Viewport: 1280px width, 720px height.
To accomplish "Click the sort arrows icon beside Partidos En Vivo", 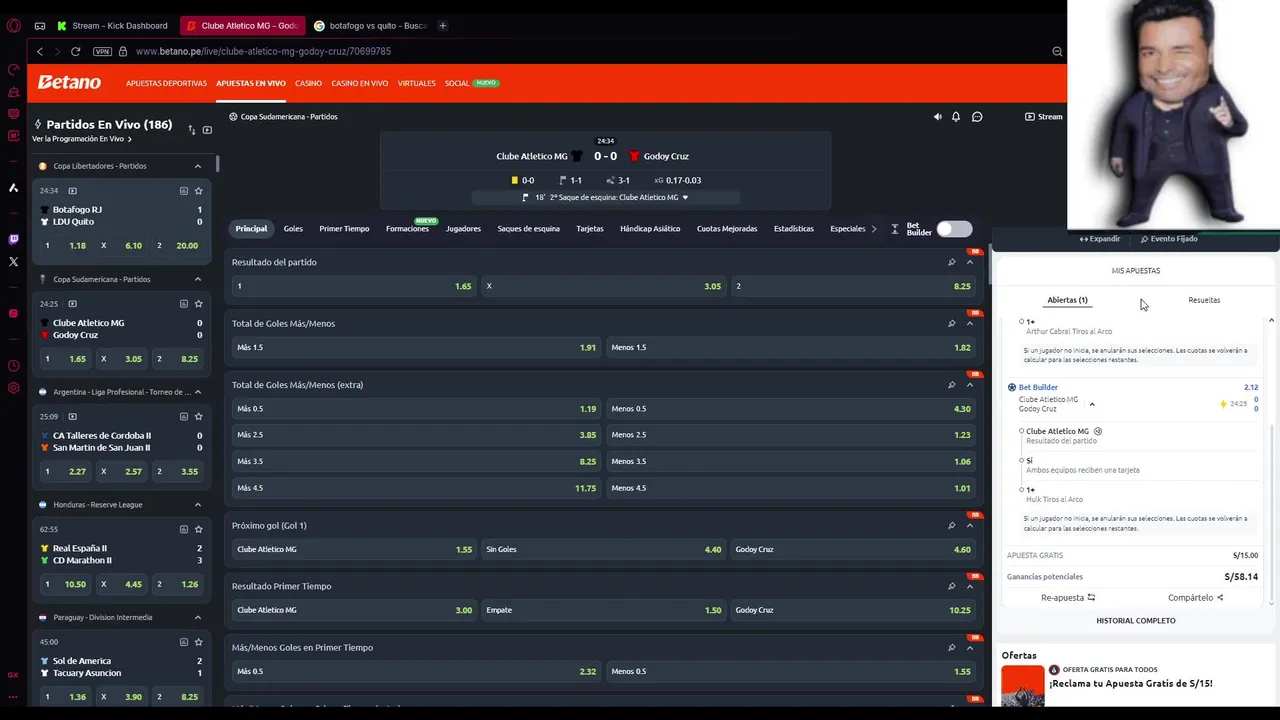I will 191,130.
